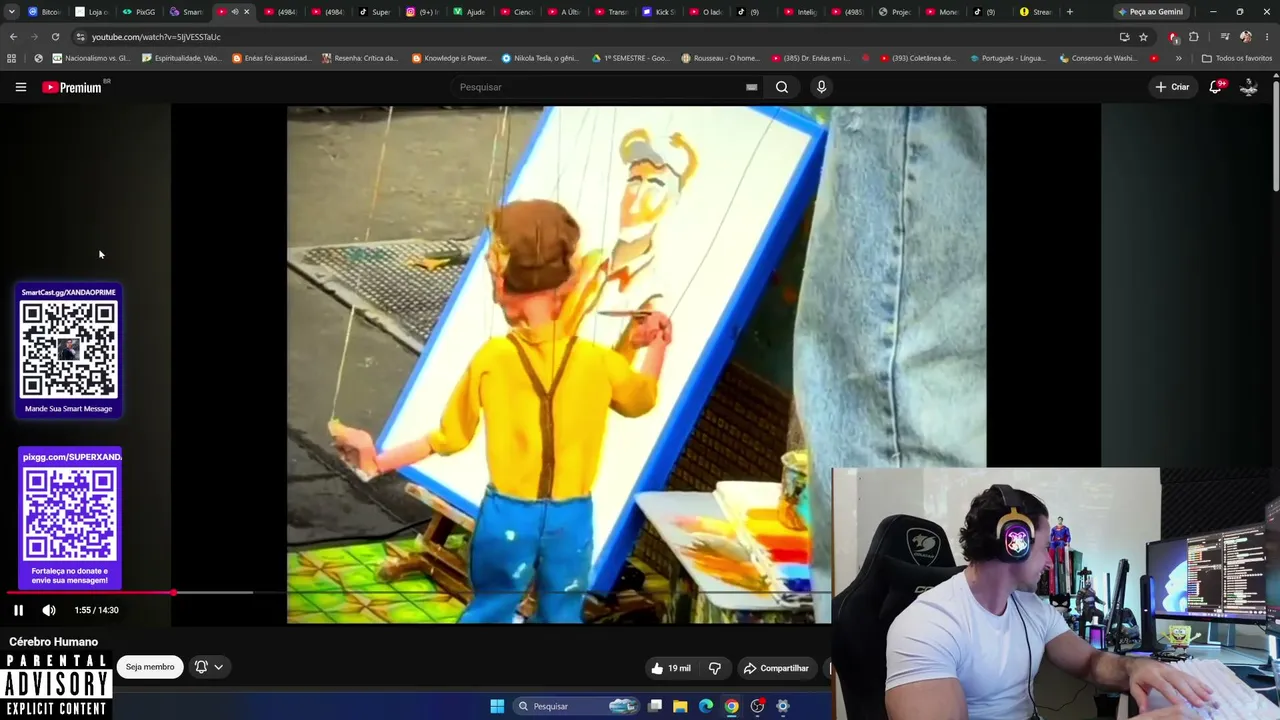
Task: Open the YouTube account avatar menu
Action: 1249,87
